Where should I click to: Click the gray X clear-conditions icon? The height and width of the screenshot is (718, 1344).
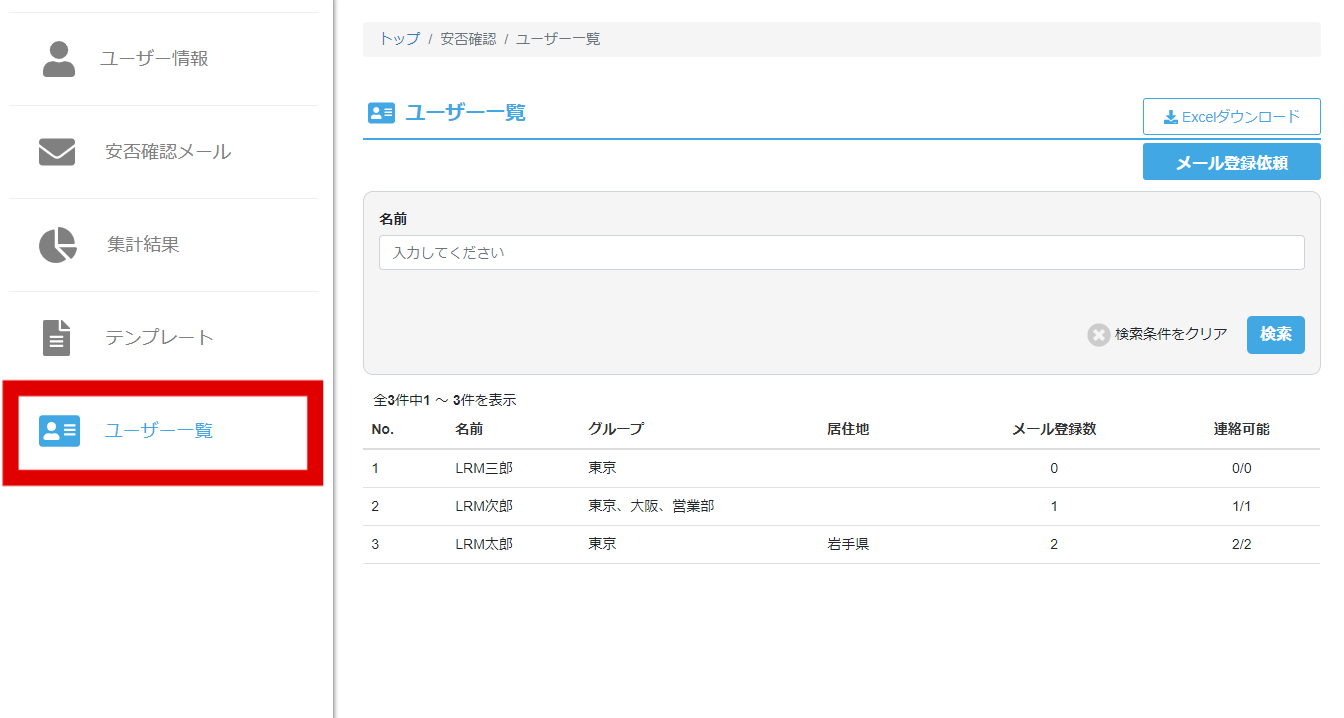click(1099, 335)
